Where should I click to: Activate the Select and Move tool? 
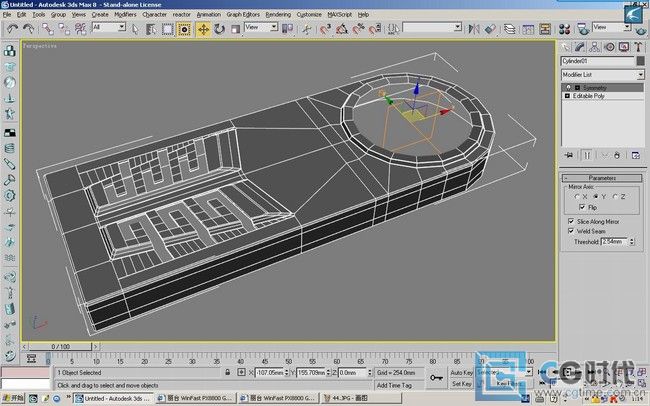point(203,29)
